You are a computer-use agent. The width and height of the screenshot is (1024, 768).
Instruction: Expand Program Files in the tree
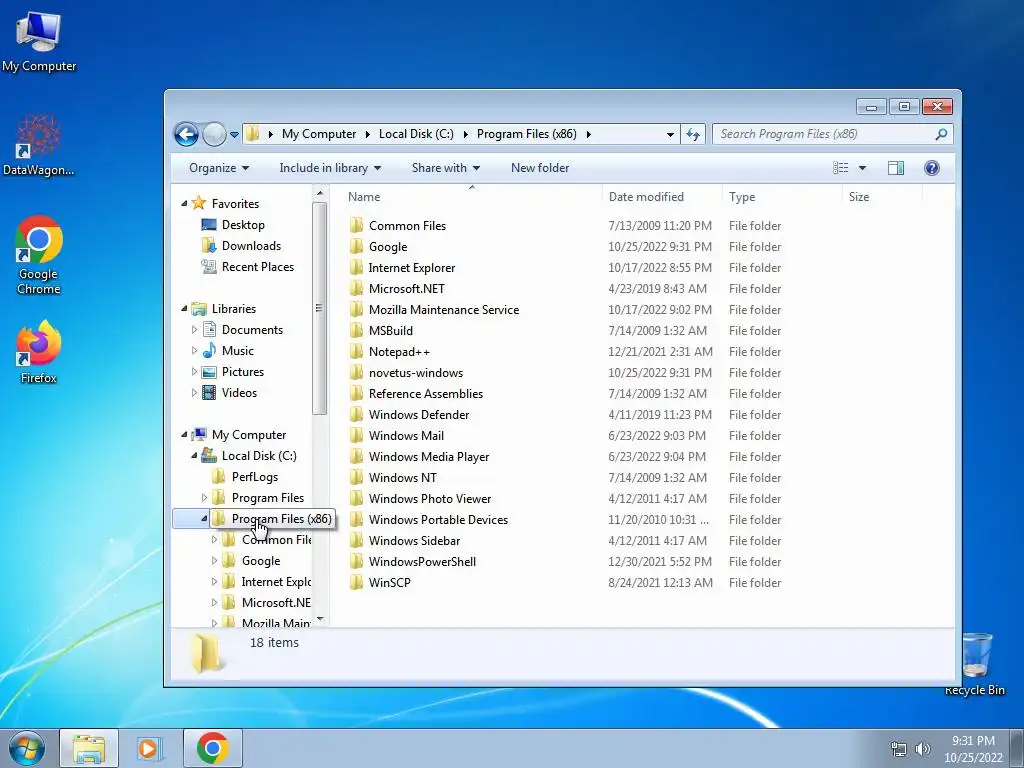point(204,498)
